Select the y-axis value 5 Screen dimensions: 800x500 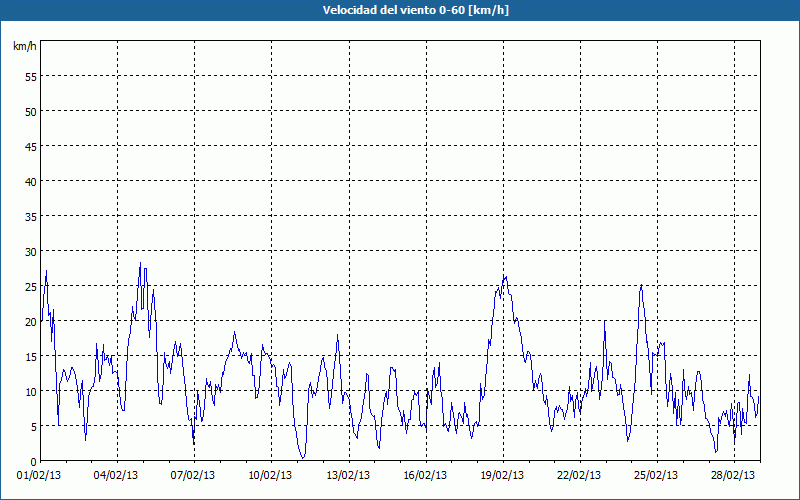(34, 427)
